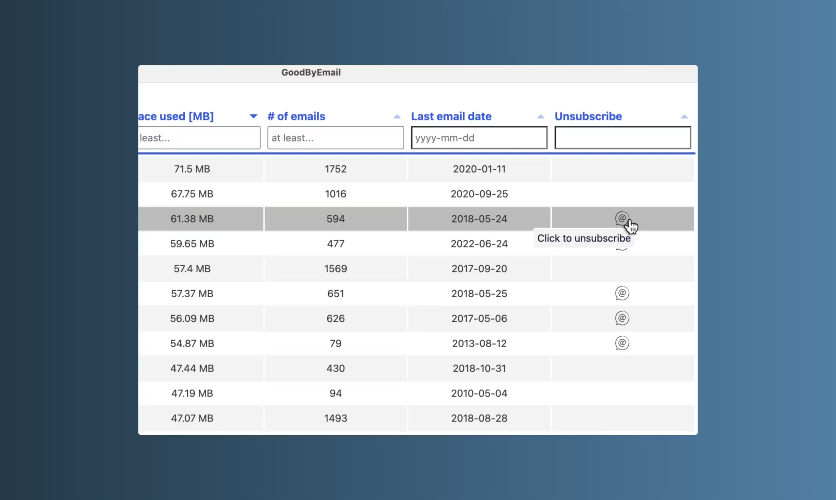Sort by the "Last email date" header
Image resolution: width=836 pixels, height=500 pixels.
(451, 116)
